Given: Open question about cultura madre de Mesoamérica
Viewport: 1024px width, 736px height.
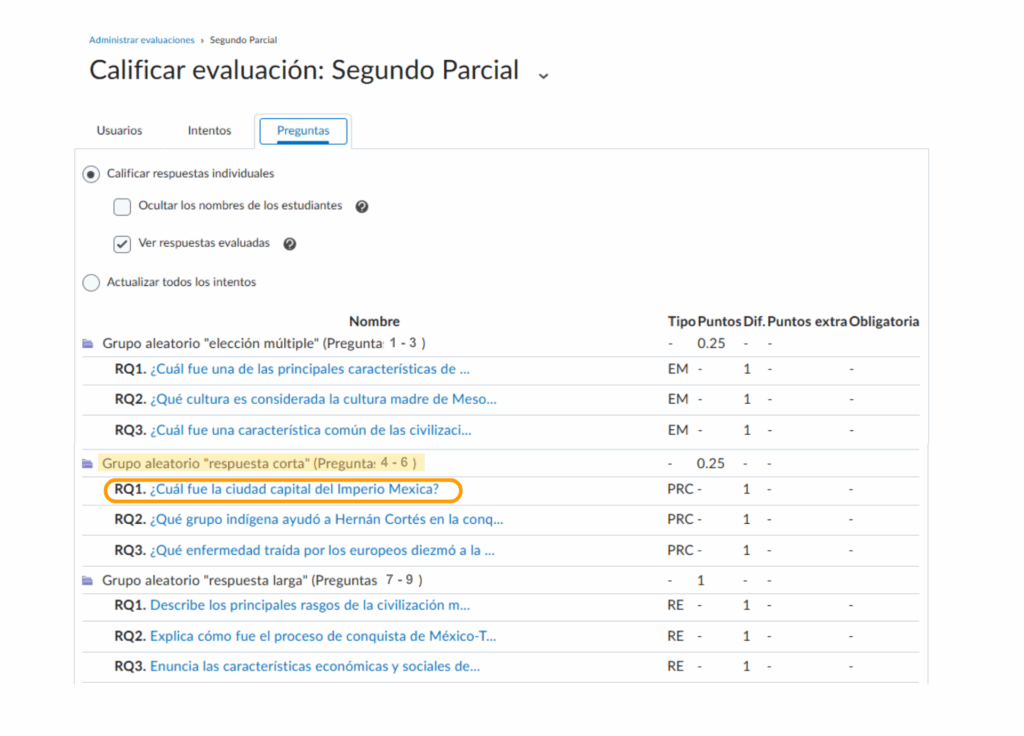Looking at the screenshot, I should pyautogui.click(x=323, y=399).
